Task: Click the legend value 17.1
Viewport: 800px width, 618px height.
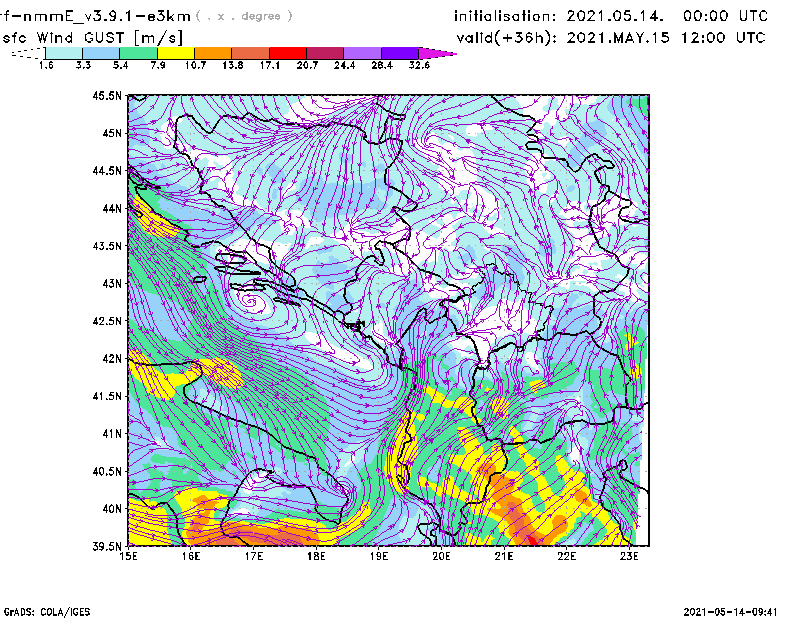Action: pyautogui.click(x=270, y=65)
